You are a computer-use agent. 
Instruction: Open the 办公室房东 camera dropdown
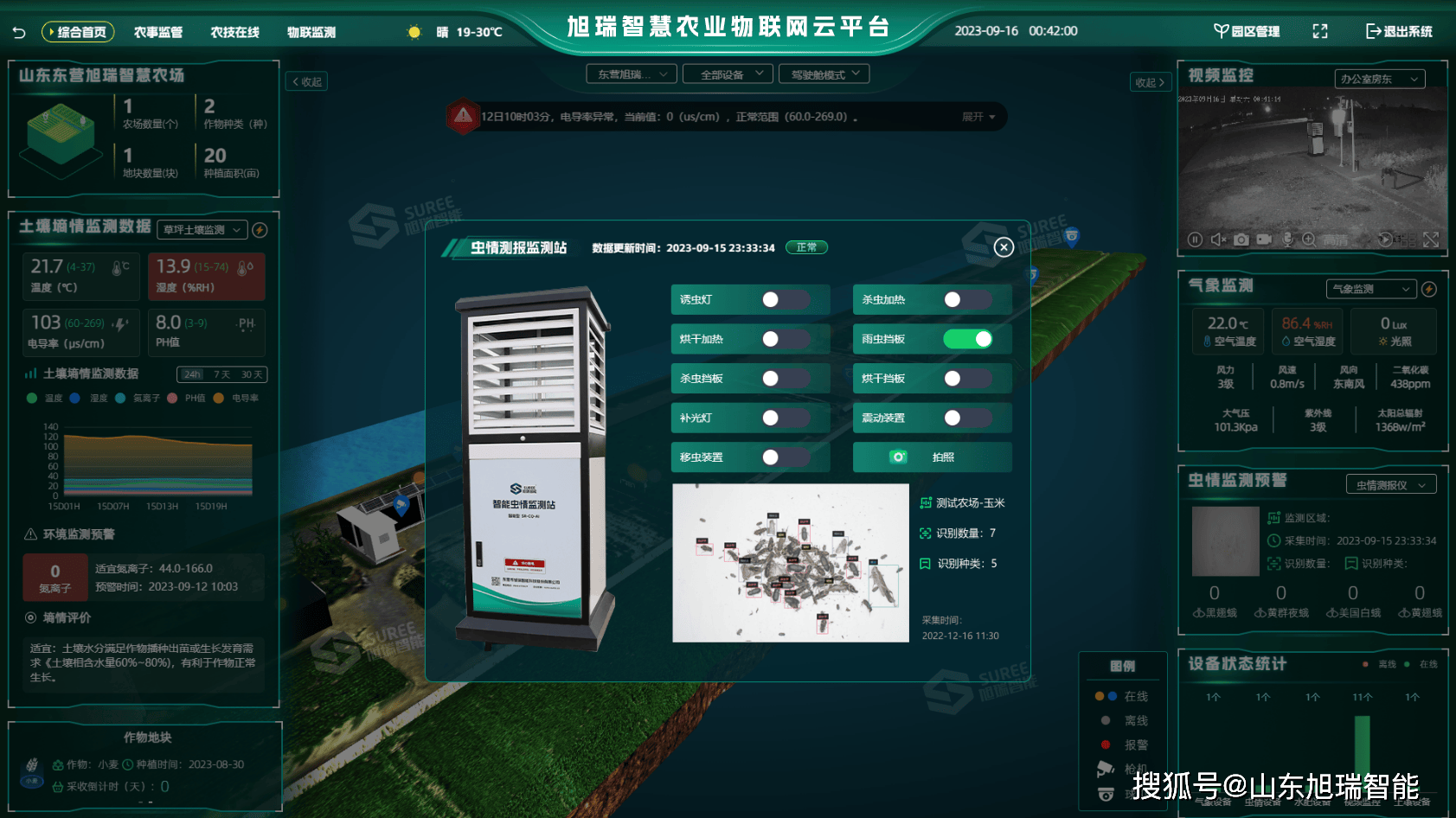click(x=1379, y=79)
